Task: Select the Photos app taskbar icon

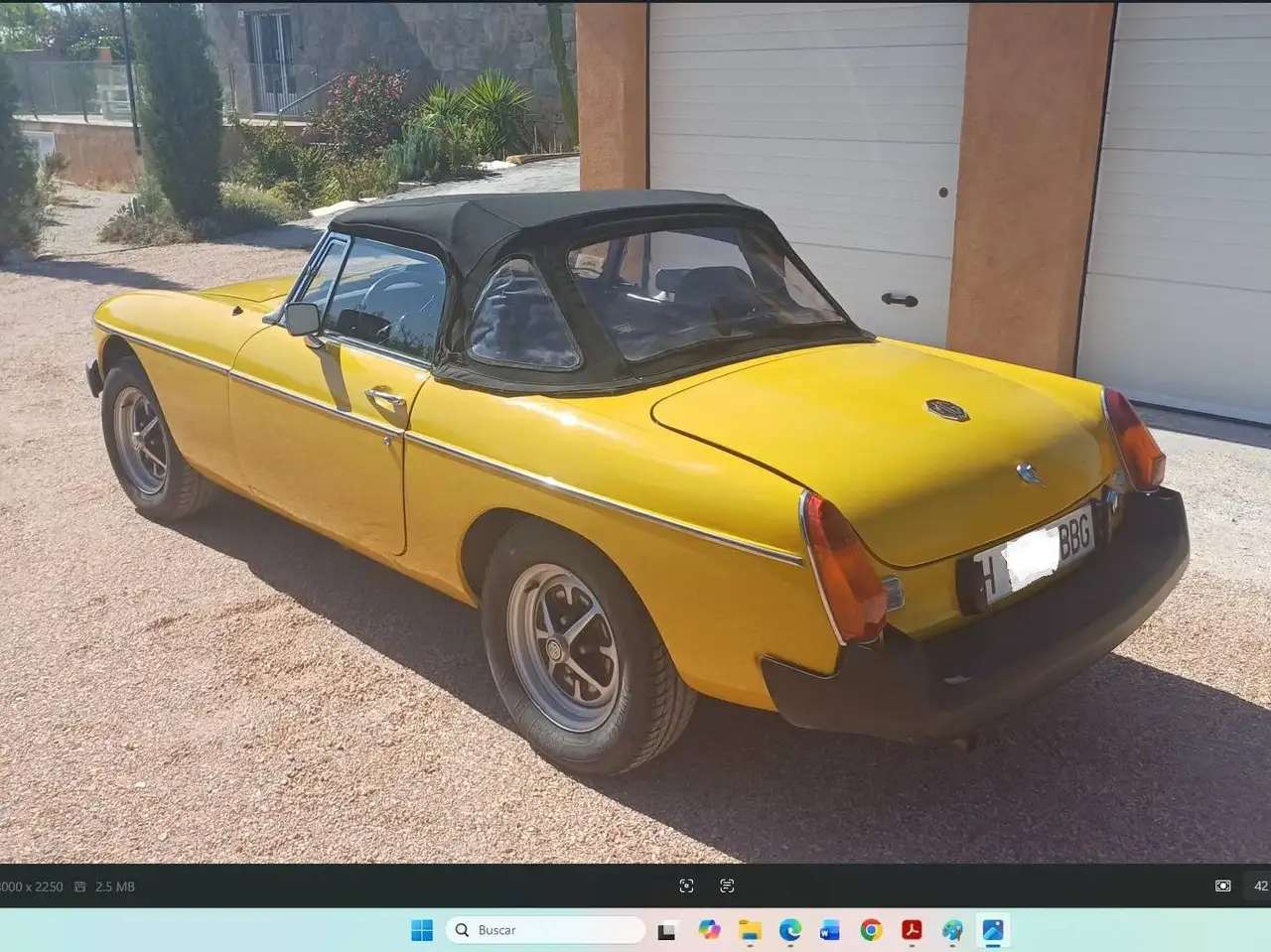Action: tap(993, 930)
